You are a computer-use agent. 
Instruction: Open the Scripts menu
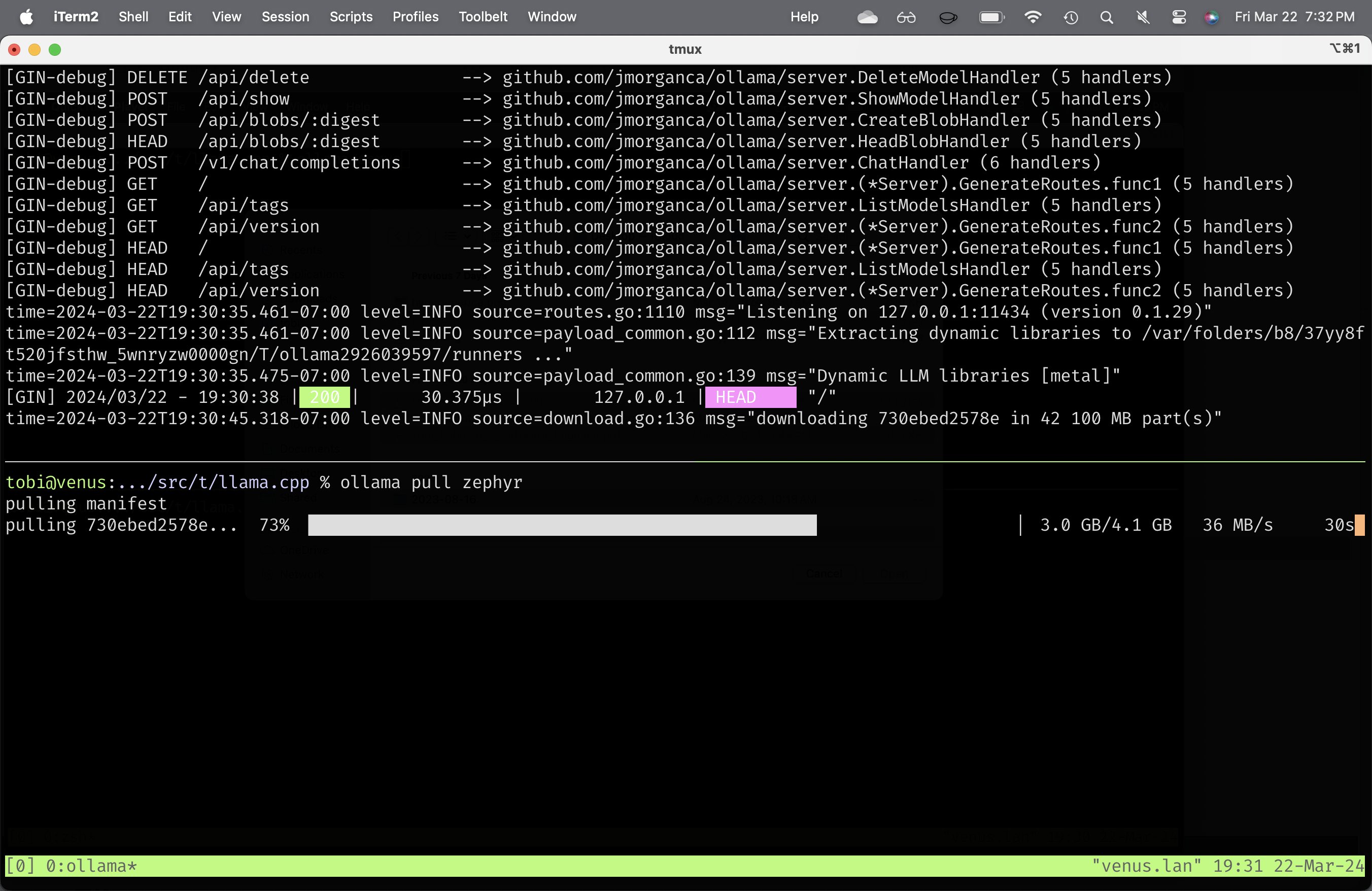point(351,17)
